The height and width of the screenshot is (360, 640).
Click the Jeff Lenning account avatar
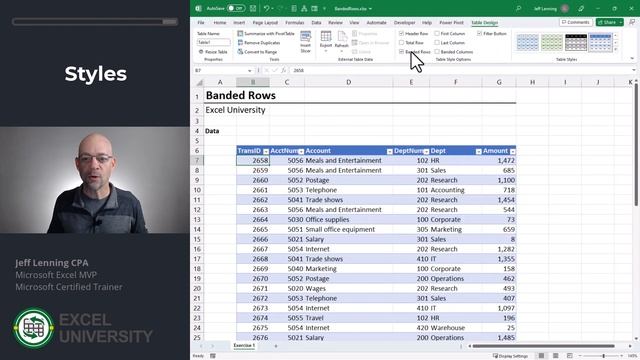pyautogui.click(x=565, y=8)
